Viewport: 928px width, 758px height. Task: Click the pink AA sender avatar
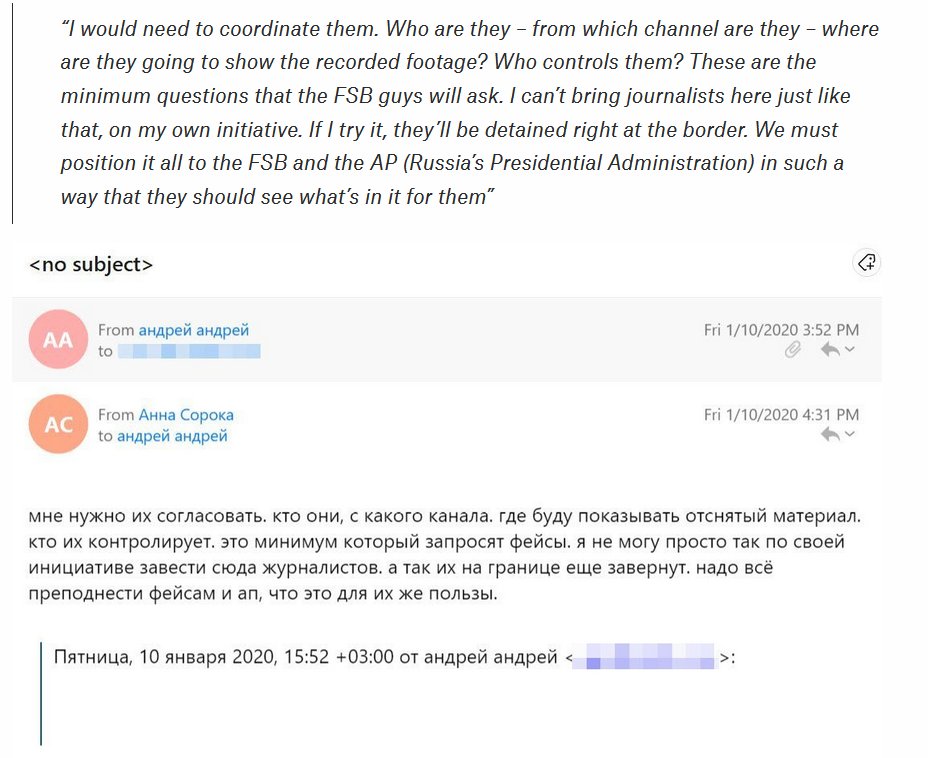pos(58,340)
